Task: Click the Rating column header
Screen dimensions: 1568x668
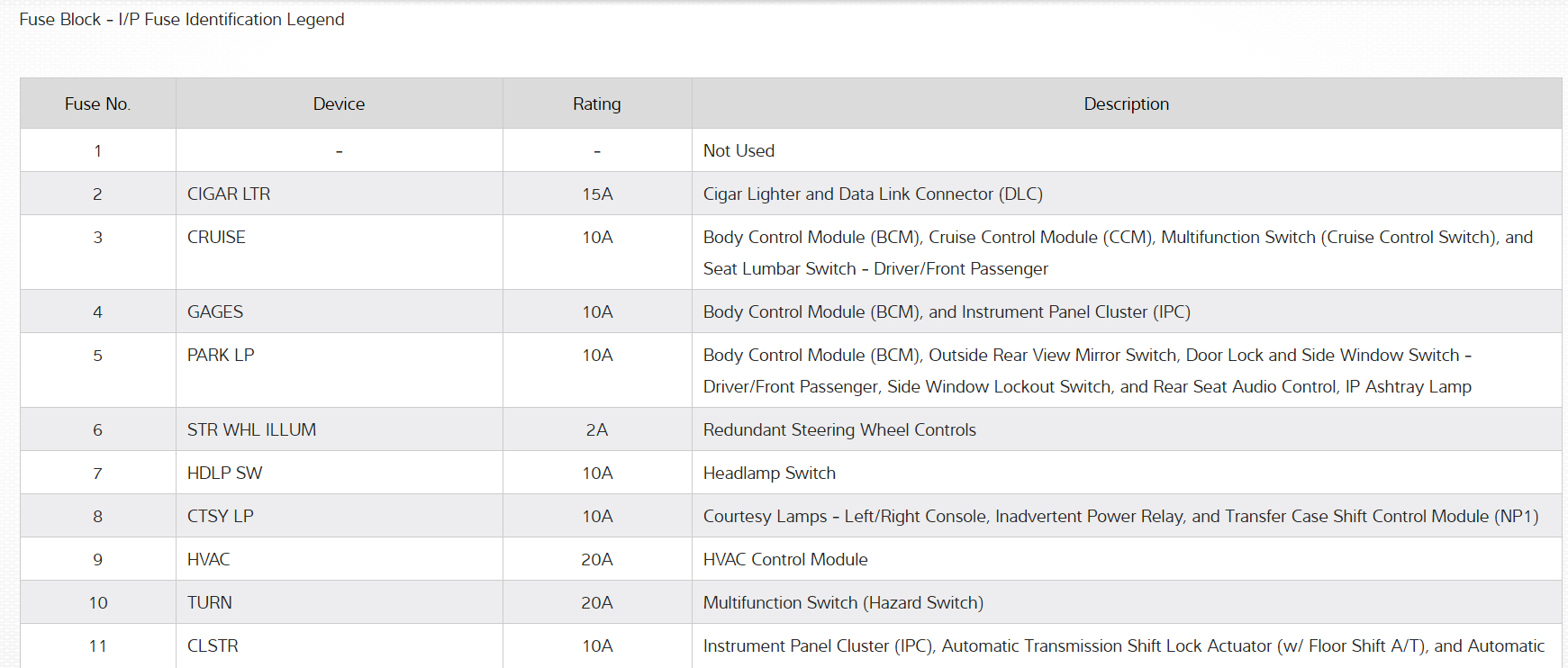Action: (x=596, y=104)
